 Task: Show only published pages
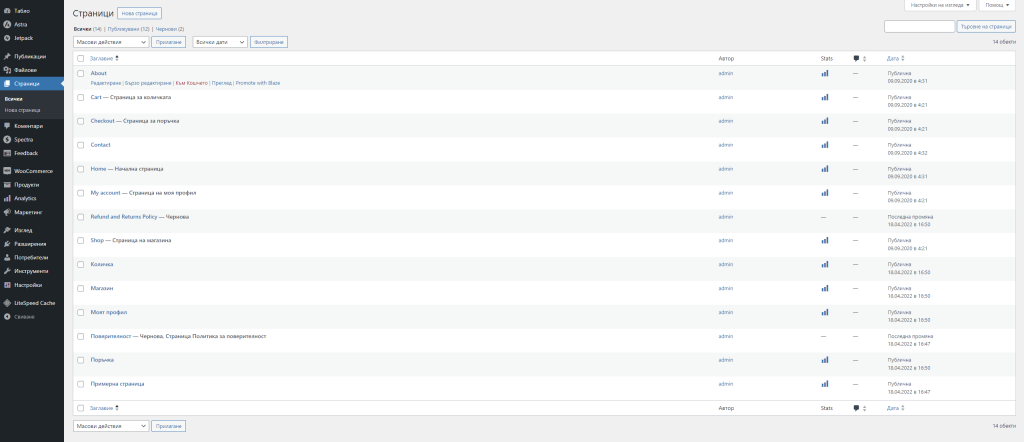[x=129, y=29]
